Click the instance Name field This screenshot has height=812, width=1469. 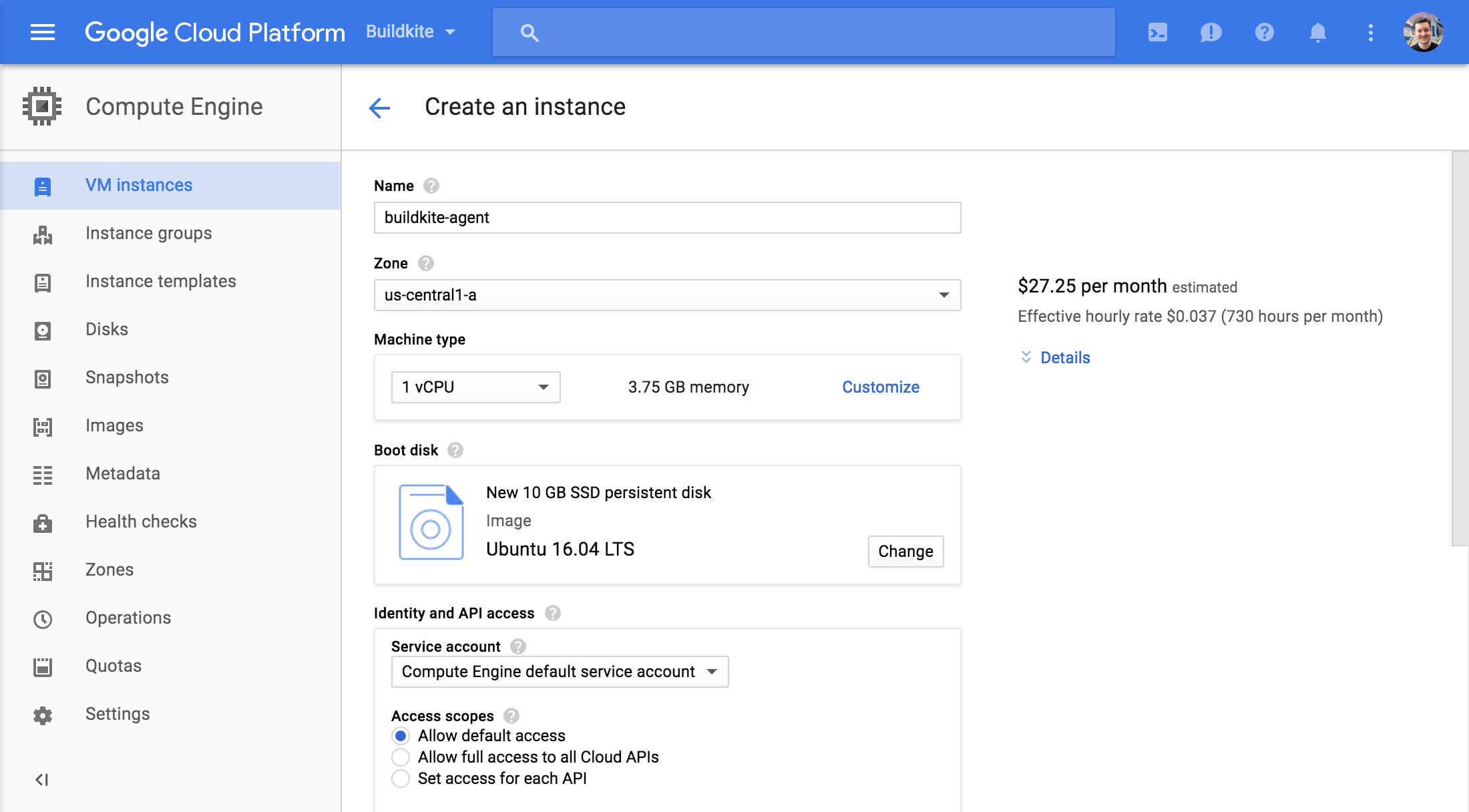point(666,218)
